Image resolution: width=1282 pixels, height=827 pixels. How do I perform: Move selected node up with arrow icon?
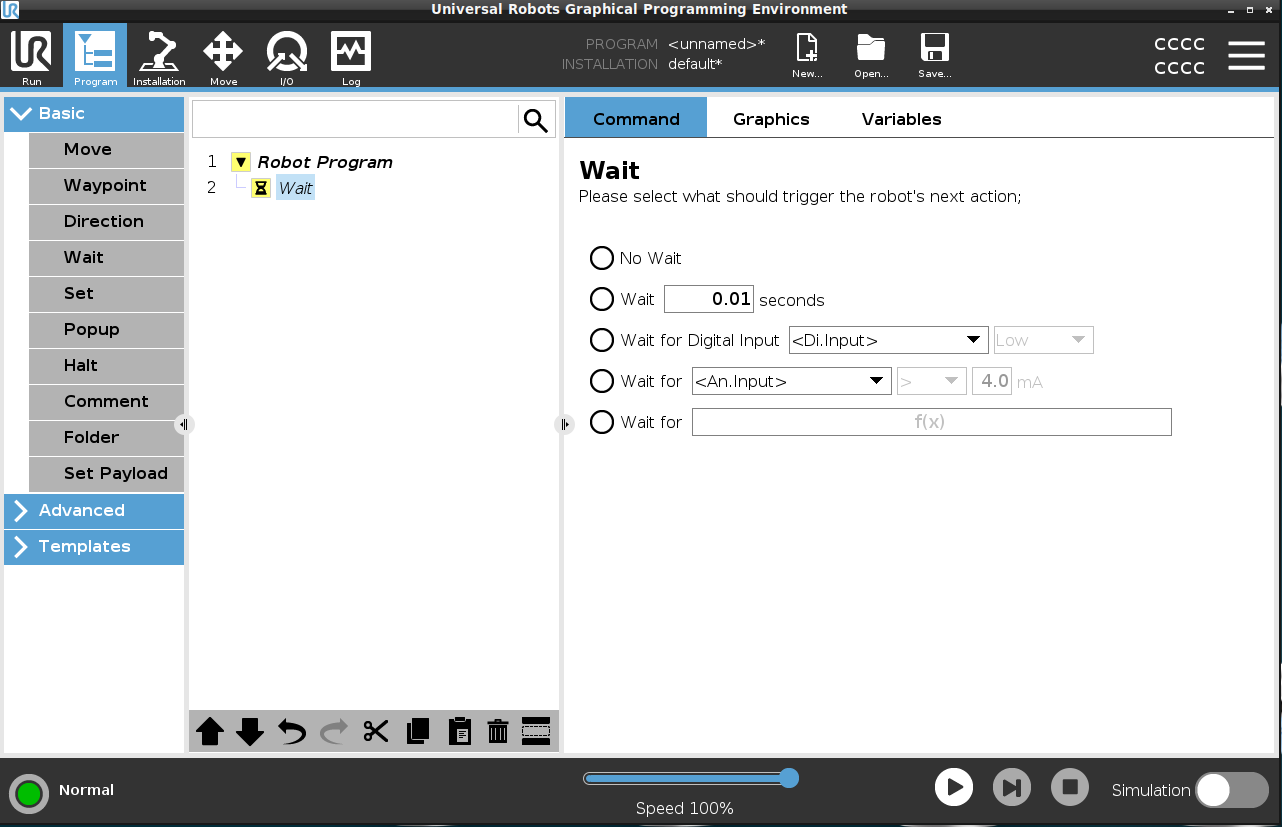210,732
